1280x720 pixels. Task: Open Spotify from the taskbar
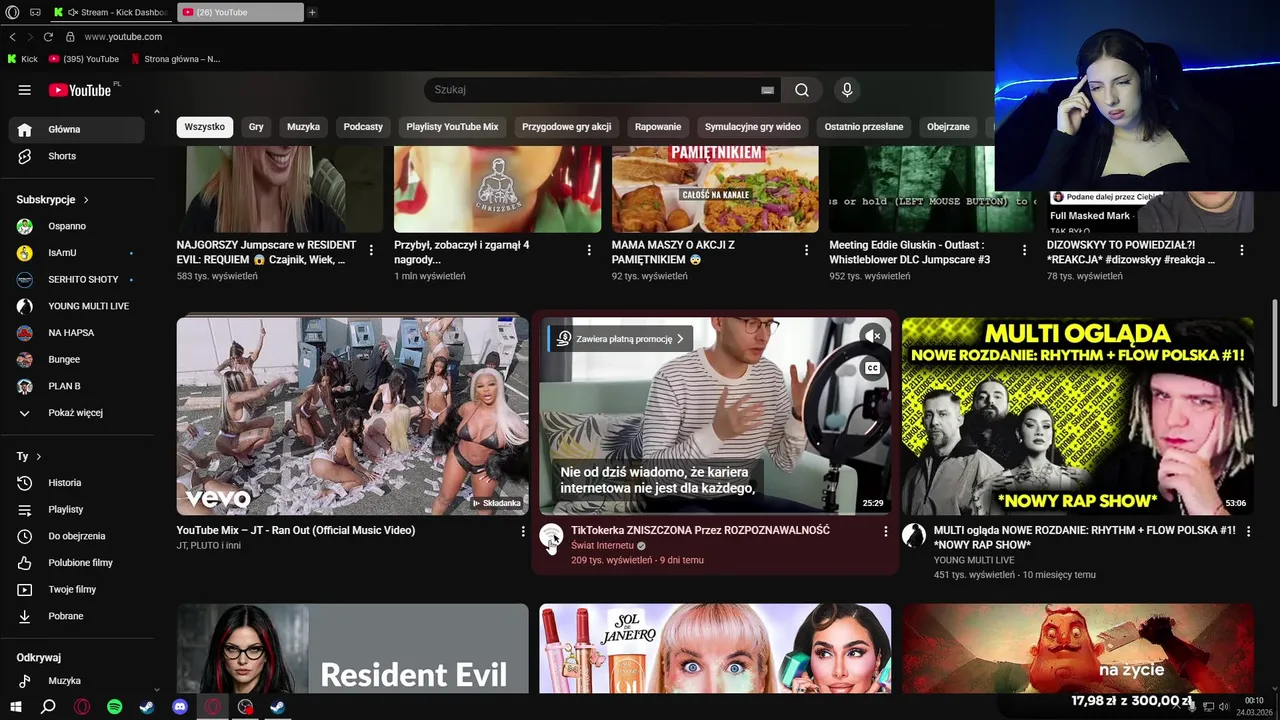click(114, 707)
